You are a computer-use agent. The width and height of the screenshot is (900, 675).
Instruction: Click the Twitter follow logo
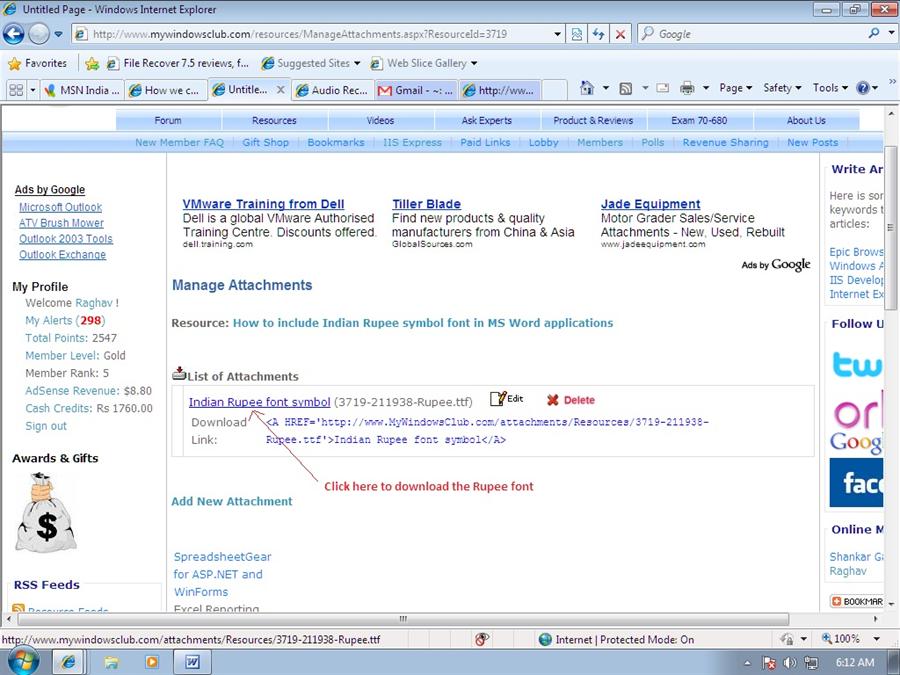pyautogui.click(x=857, y=364)
